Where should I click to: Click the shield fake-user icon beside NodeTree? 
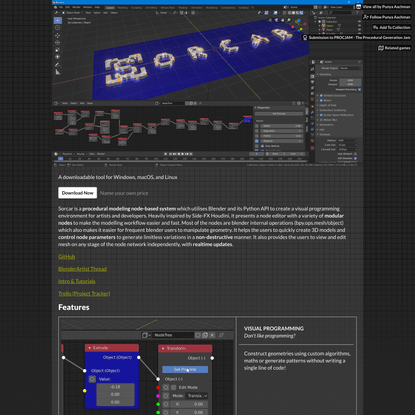pyautogui.click(x=198, y=335)
